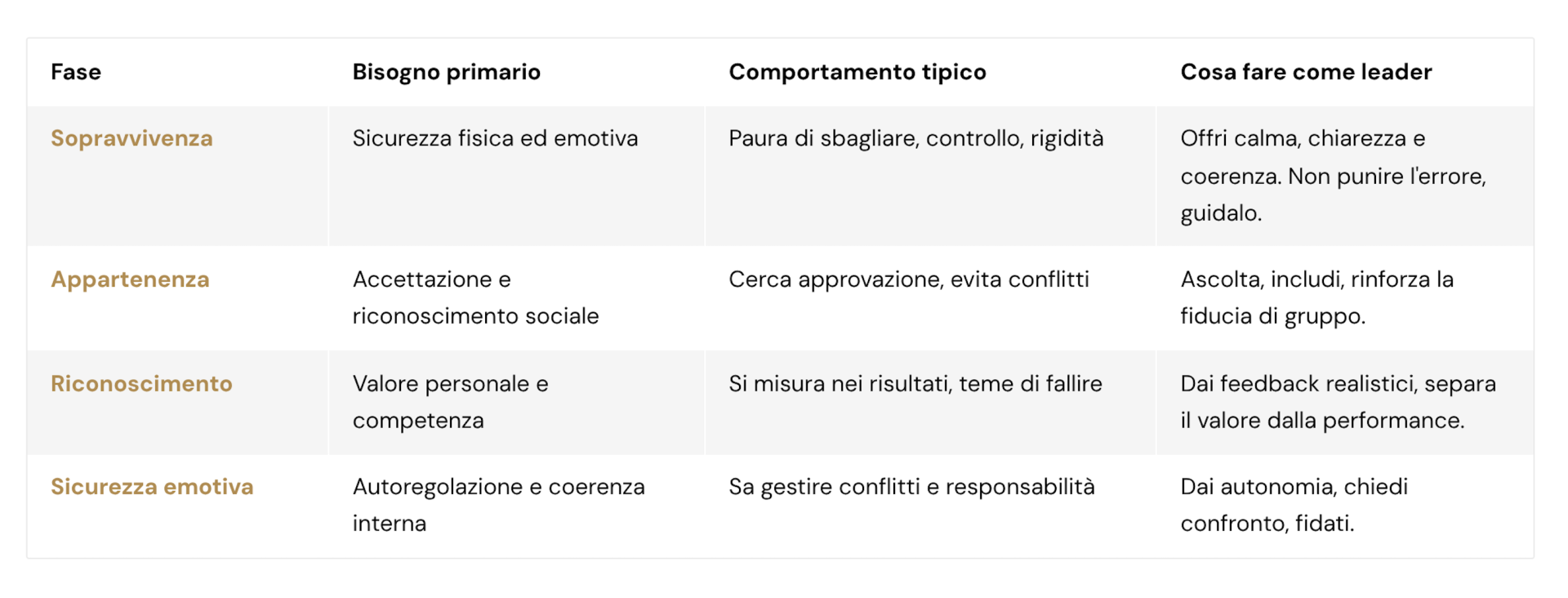Viewport: 1568px width, 598px height.
Task: Select the "Sicurezza emotiva" phase name
Action: click(x=152, y=487)
